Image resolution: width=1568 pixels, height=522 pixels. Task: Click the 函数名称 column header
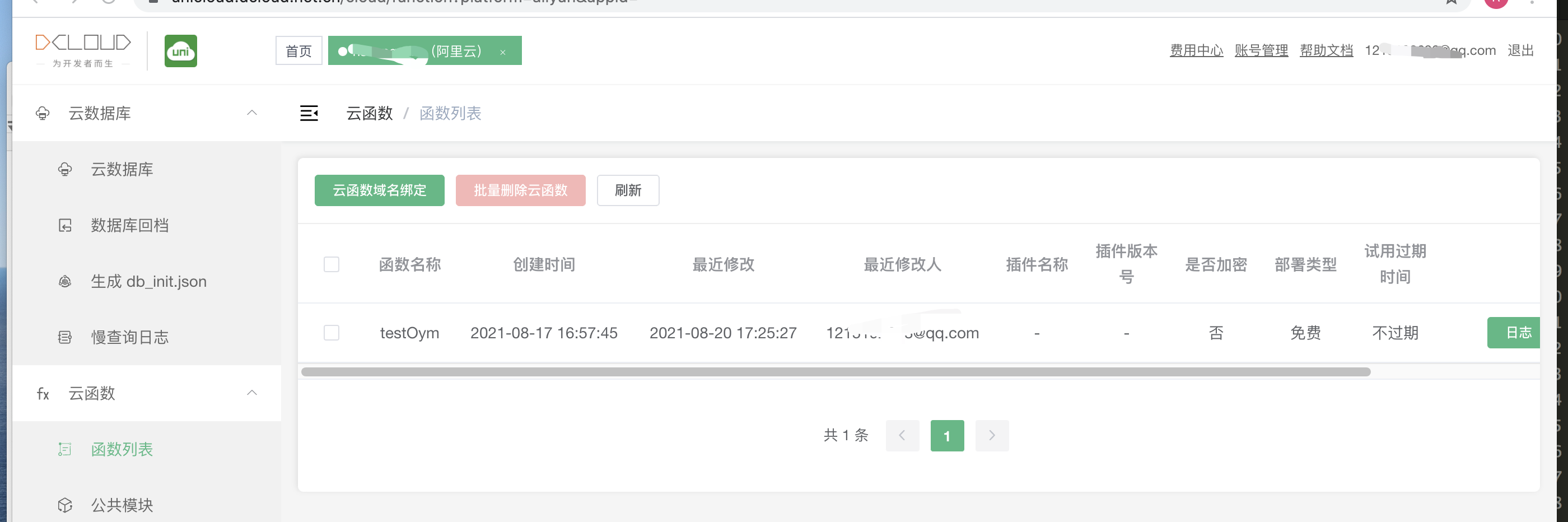(x=410, y=264)
